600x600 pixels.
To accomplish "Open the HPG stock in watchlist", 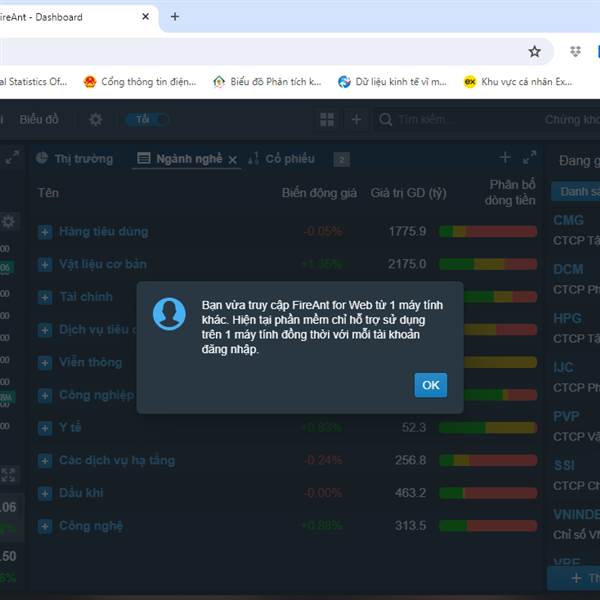I will click(x=567, y=318).
